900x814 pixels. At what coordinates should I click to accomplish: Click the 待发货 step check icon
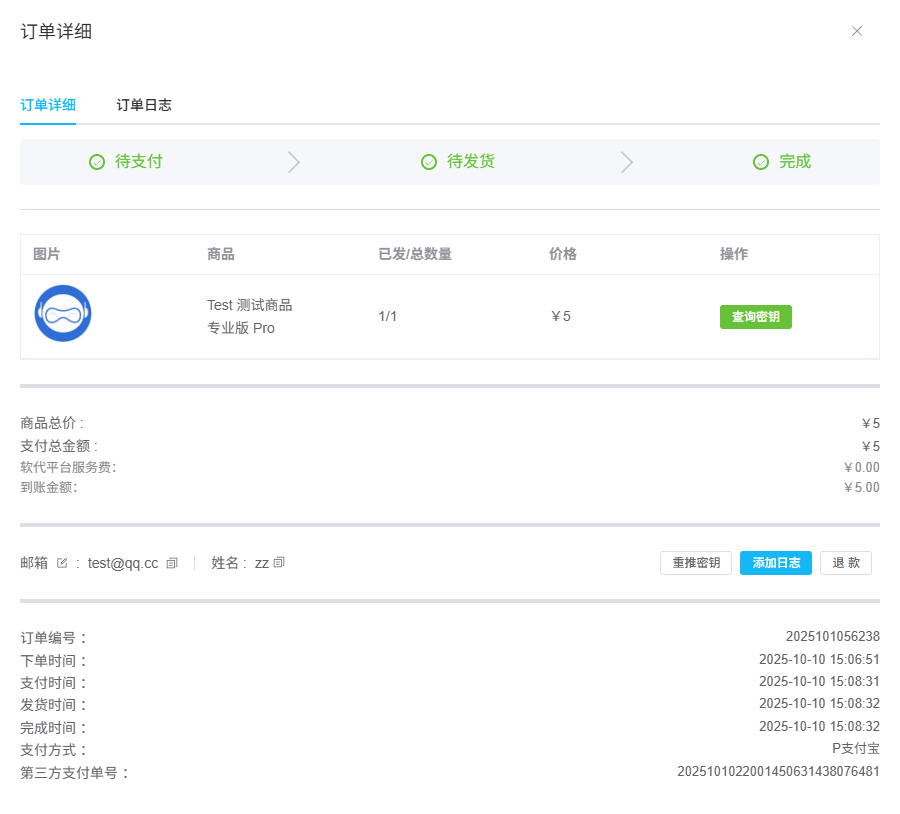(x=429, y=162)
